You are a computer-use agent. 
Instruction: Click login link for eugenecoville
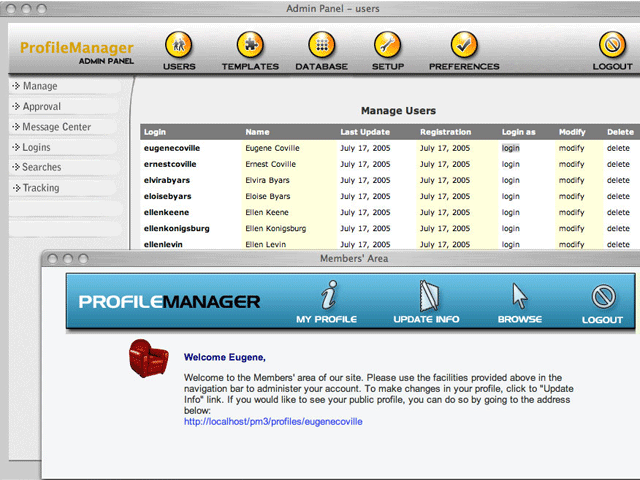[x=511, y=148]
